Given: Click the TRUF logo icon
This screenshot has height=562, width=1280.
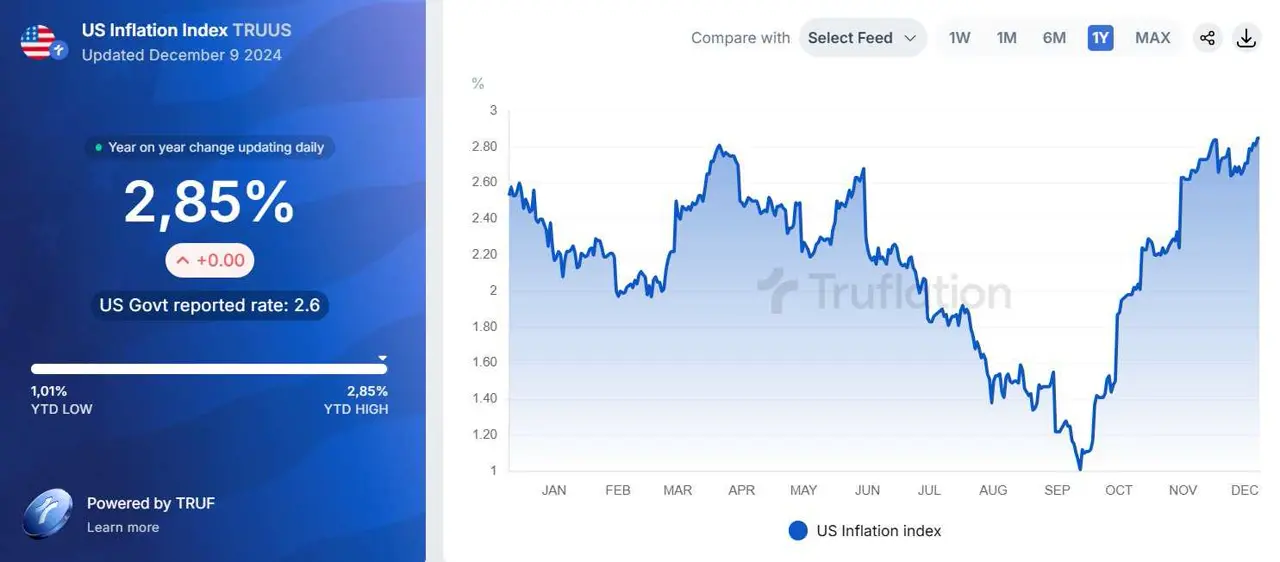Looking at the screenshot, I should (47, 514).
